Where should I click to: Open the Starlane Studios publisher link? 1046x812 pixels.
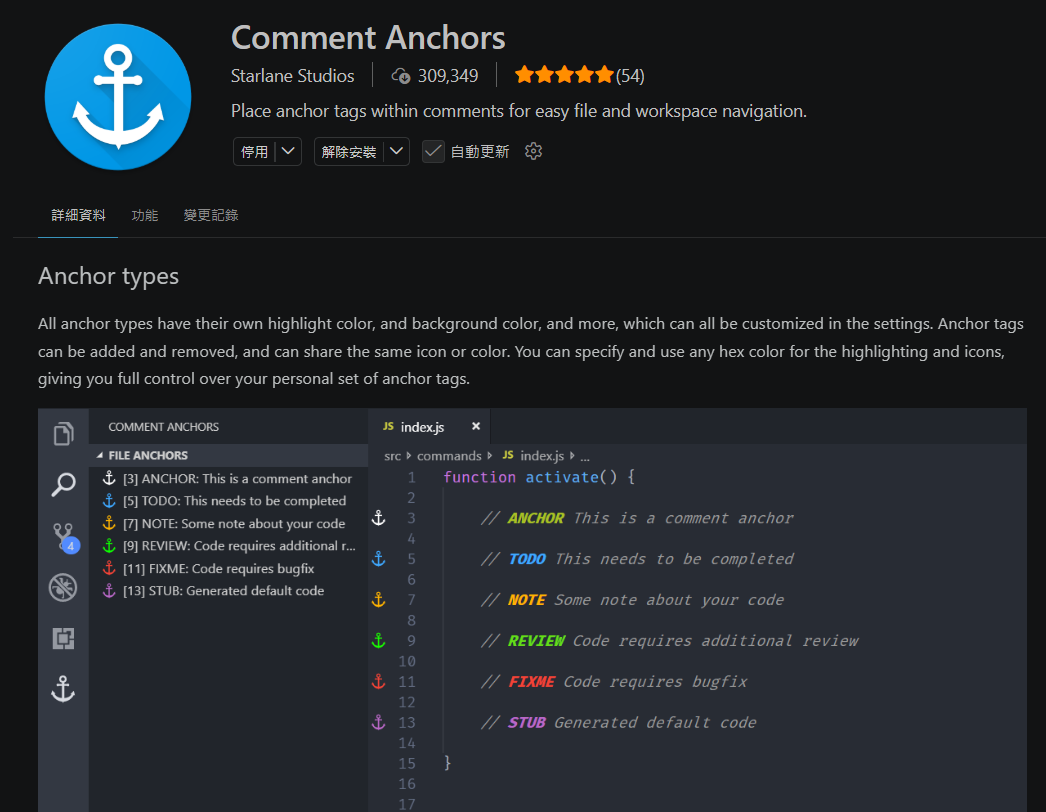[292, 76]
